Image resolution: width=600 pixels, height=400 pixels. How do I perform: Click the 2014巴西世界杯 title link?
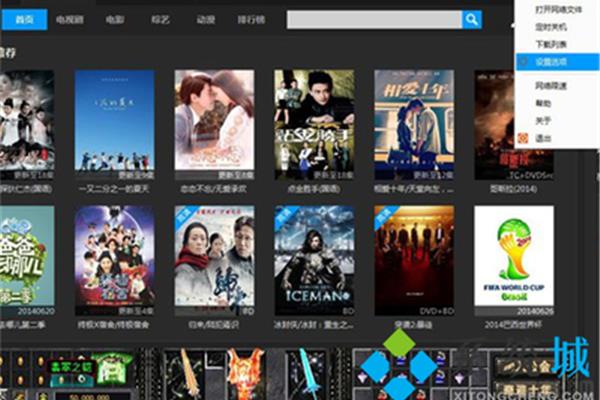pyautogui.click(x=513, y=325)
